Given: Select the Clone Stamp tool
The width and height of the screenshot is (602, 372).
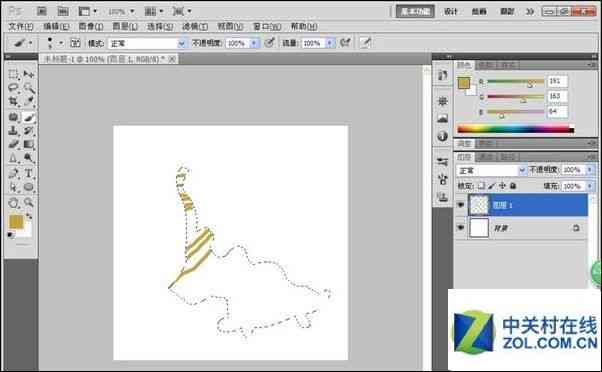Looking at the screenshot, I should pos(13,131).
